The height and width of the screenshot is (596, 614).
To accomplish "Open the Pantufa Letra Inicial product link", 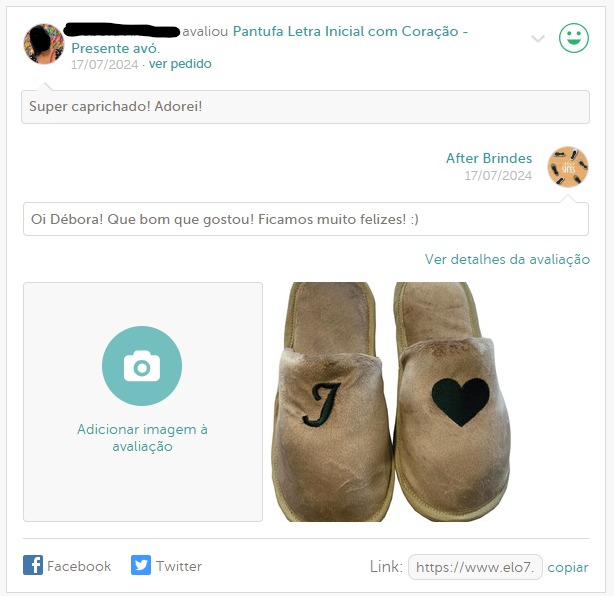I will [x=269, y=40].
